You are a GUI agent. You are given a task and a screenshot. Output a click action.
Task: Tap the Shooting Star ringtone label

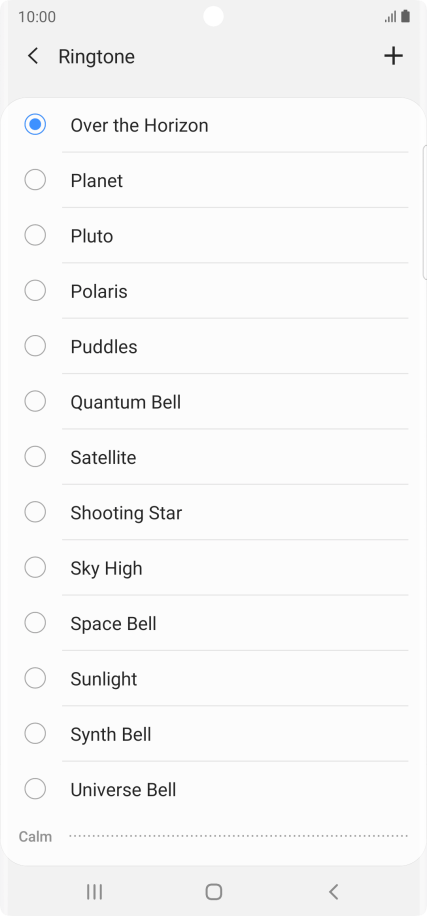(126, 513)
